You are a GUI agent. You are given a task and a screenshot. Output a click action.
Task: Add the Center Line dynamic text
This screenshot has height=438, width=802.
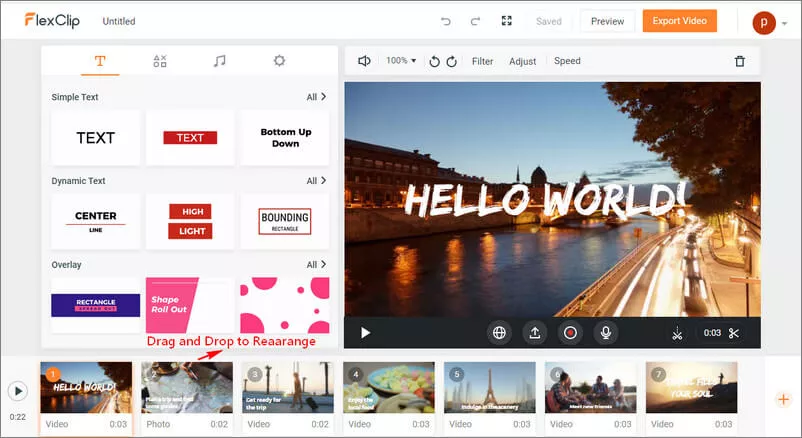tap(96, 222)
